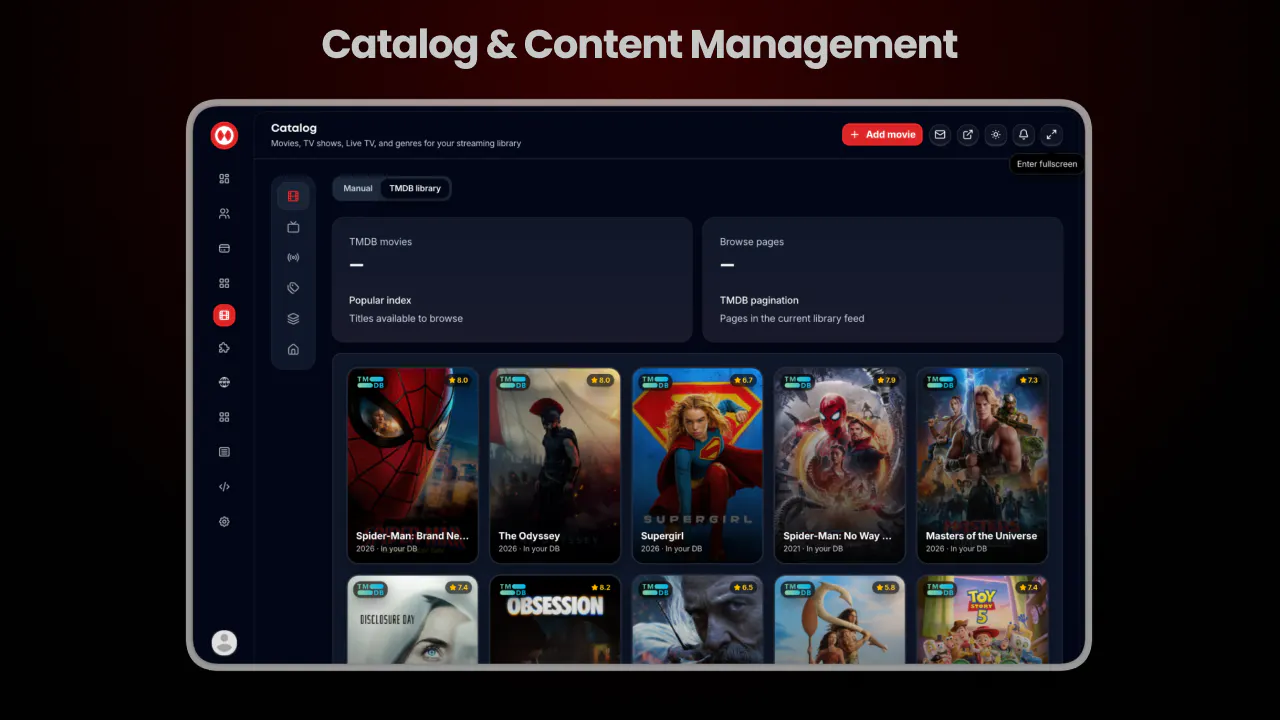Image resolution: width=1280 pixels, height=720 pixels.
Task: Click the TMDB movies stat card
Action: pyautogui.click(x=512, y=280)
